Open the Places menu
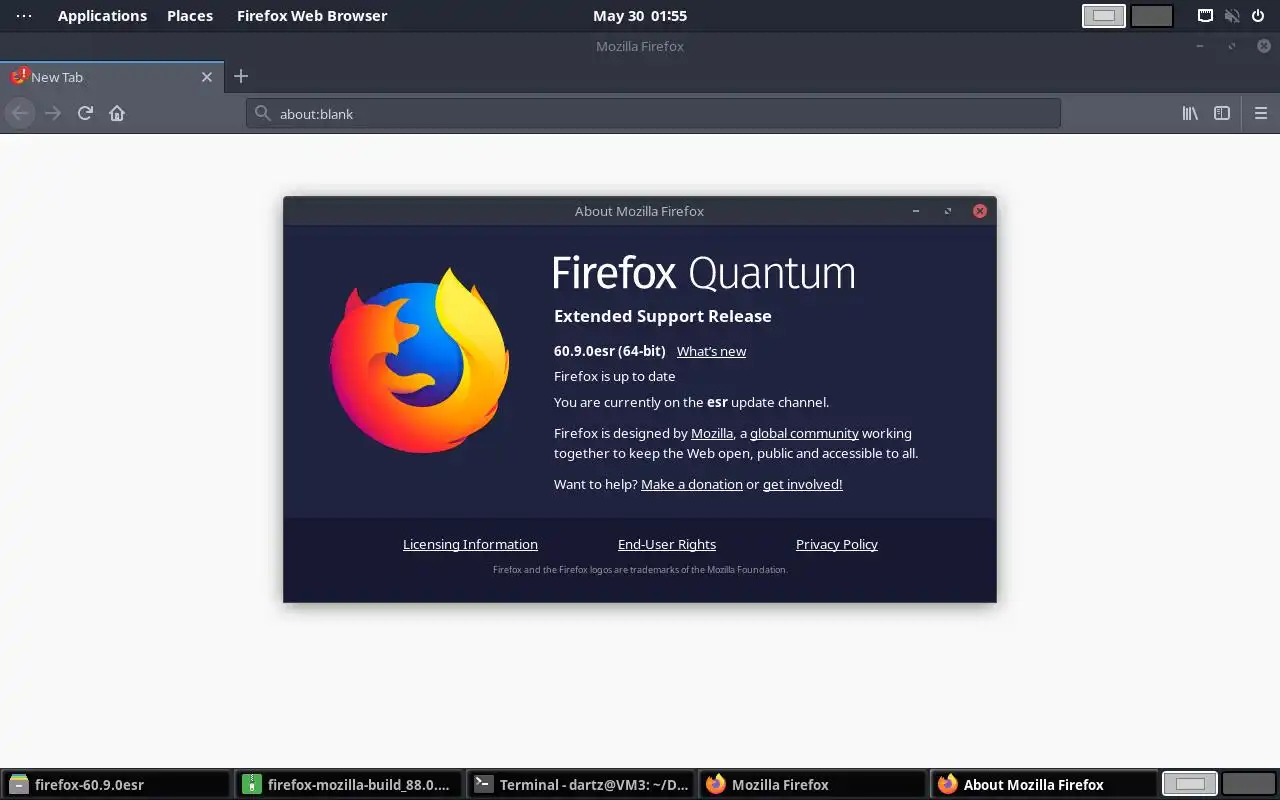Viewport: 1280px width, 800px height. pyautogui.click(x=190, y=16)
